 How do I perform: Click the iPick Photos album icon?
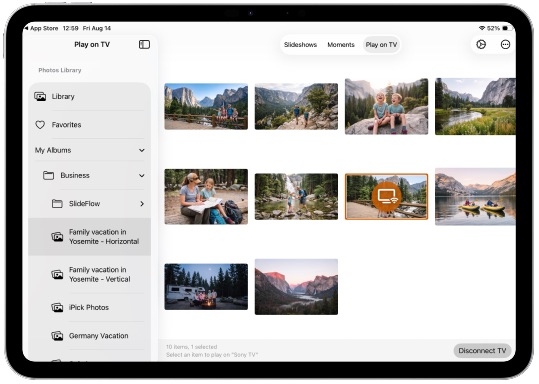[57, 307]
